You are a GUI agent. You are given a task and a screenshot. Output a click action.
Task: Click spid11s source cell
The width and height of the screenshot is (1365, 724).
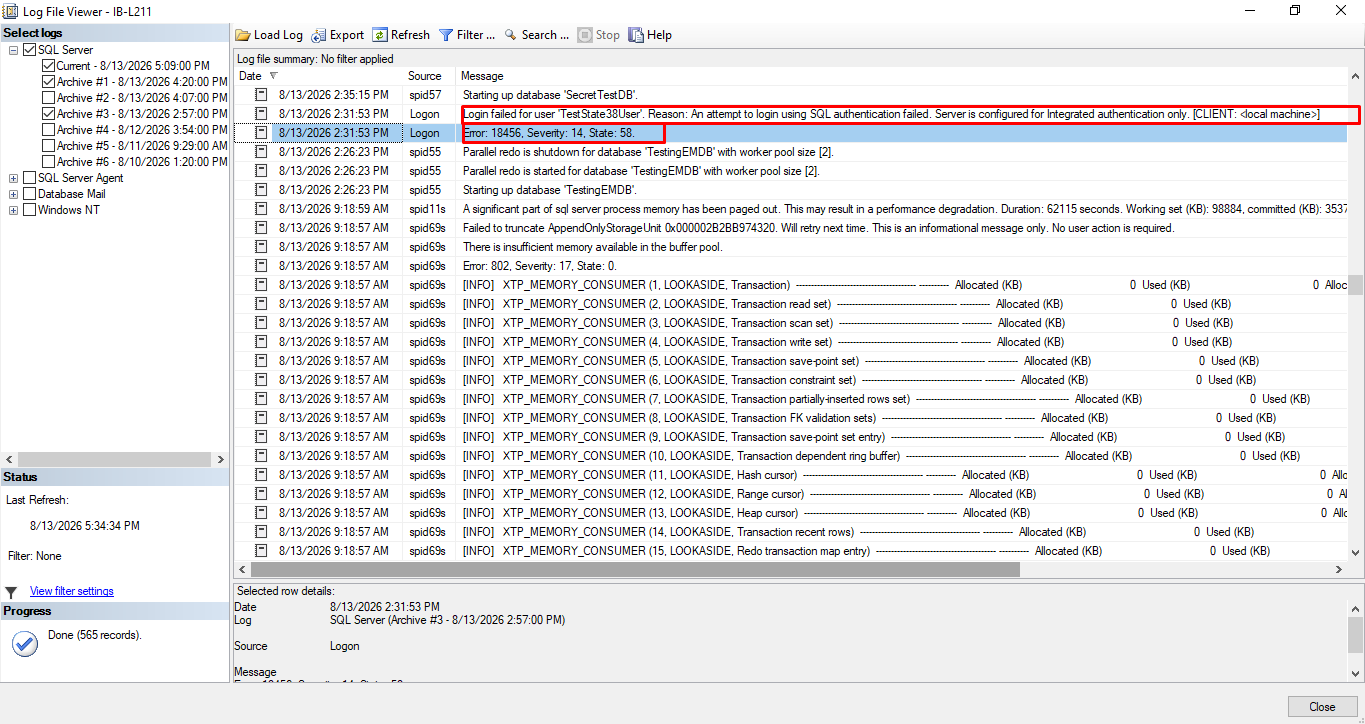pos(427,209)
